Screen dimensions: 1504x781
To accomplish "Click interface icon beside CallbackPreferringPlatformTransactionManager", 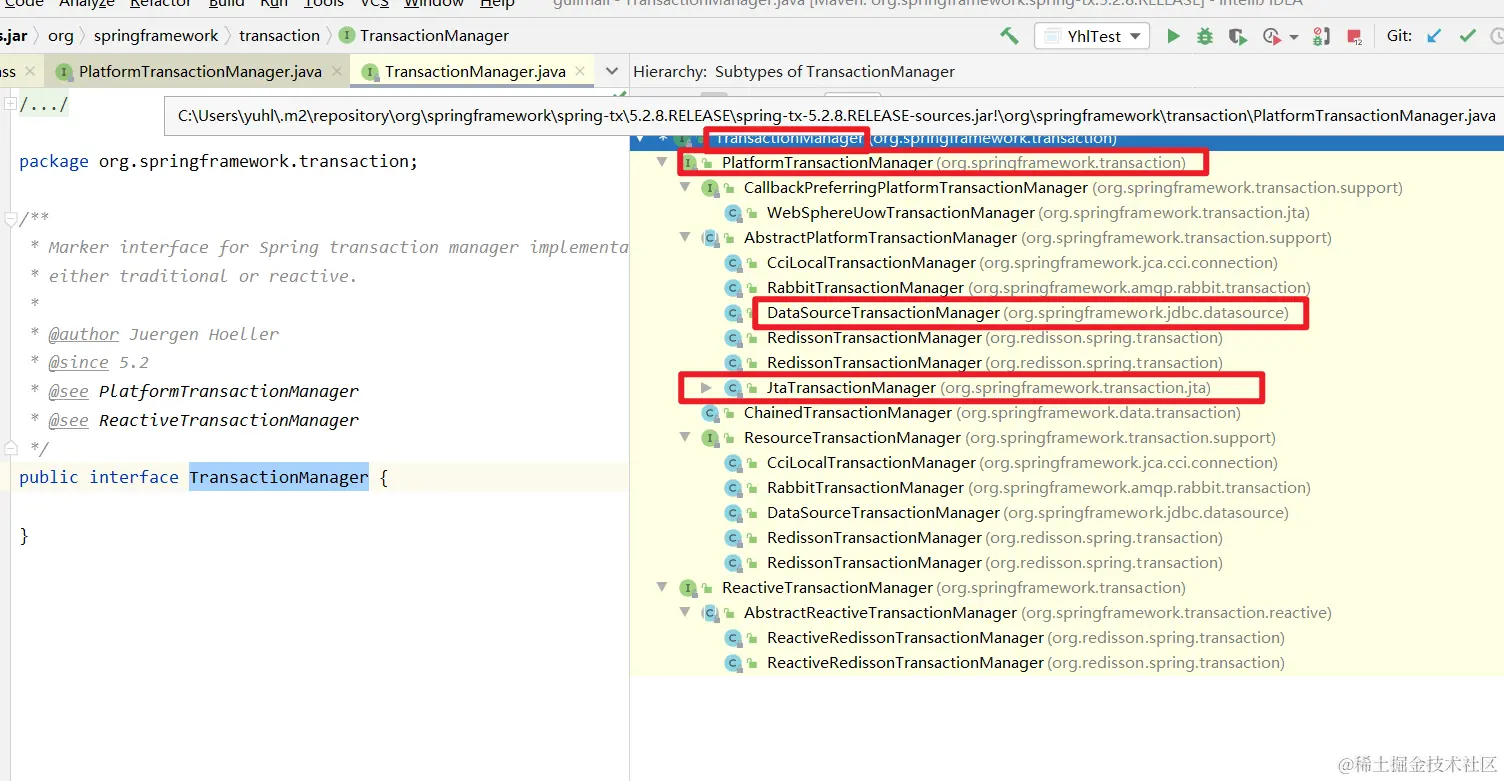I will (710, 188).
